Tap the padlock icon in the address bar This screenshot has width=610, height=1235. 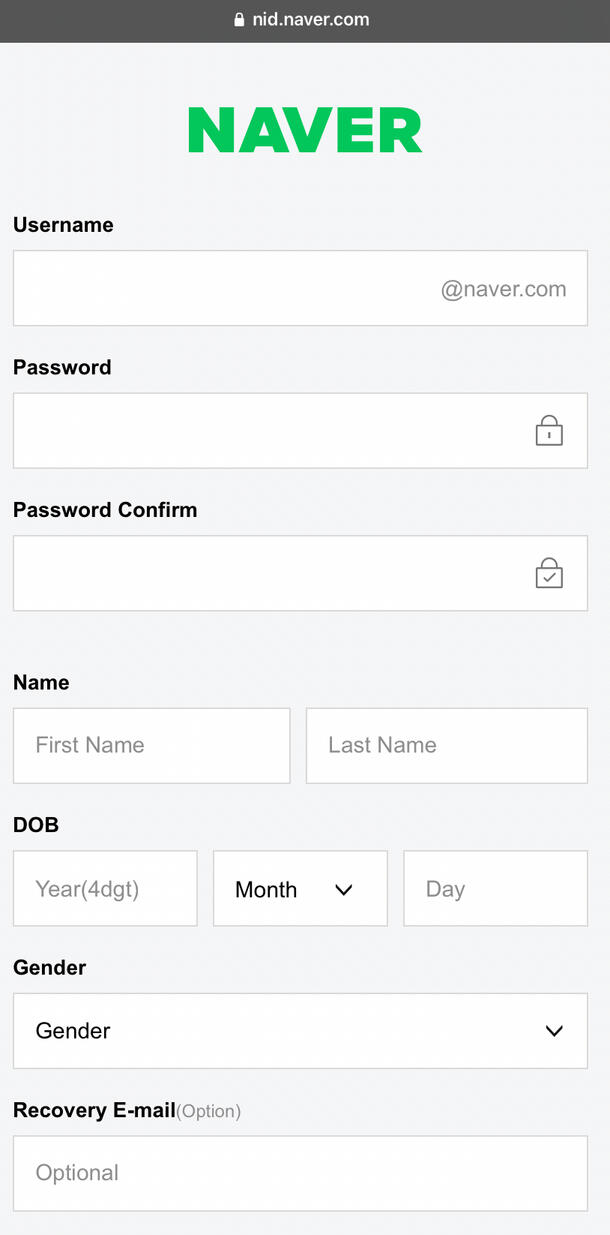239,20
